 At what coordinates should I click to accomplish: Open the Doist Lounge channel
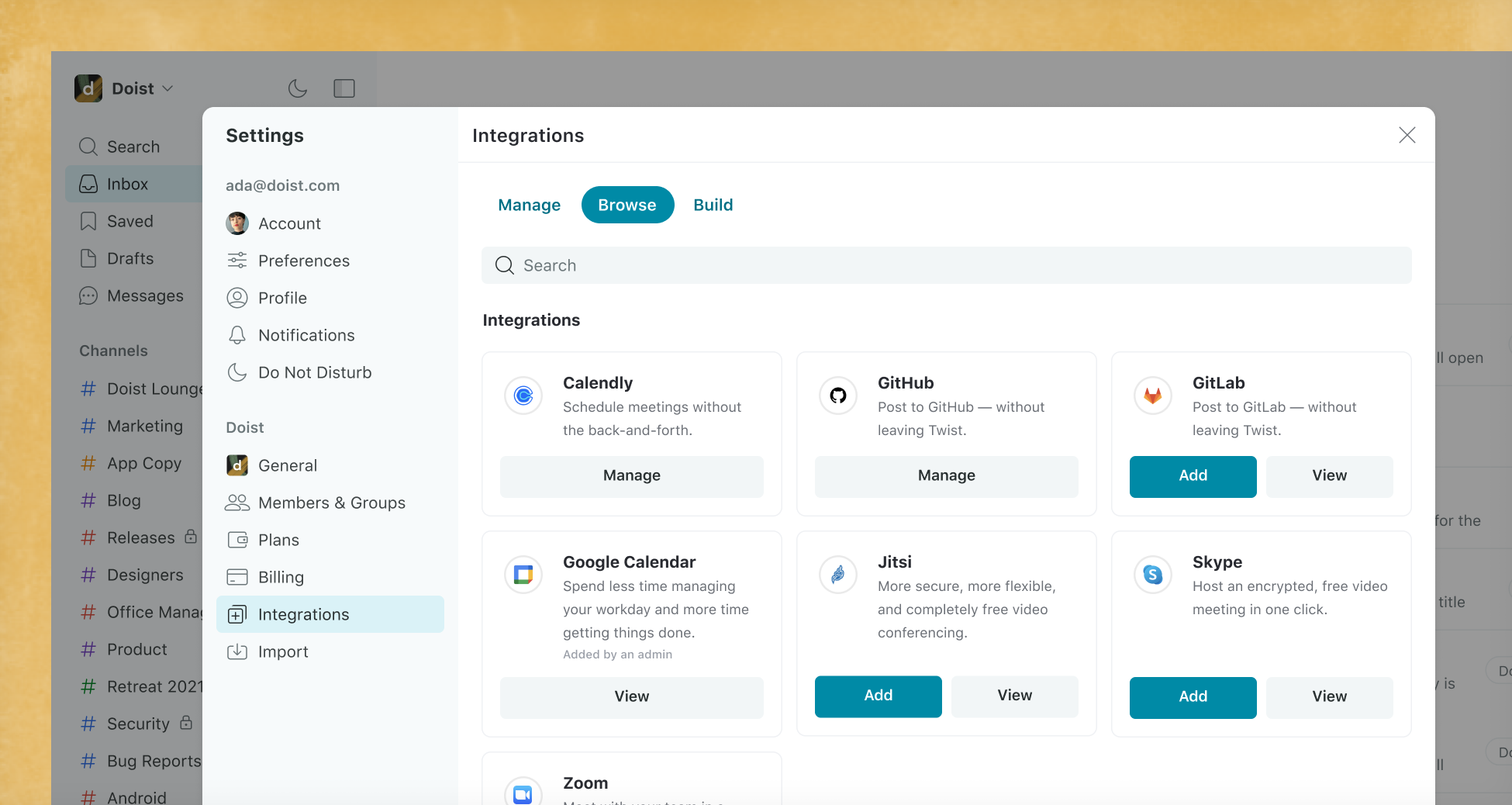pyautogui.click(x=140, y=389)
